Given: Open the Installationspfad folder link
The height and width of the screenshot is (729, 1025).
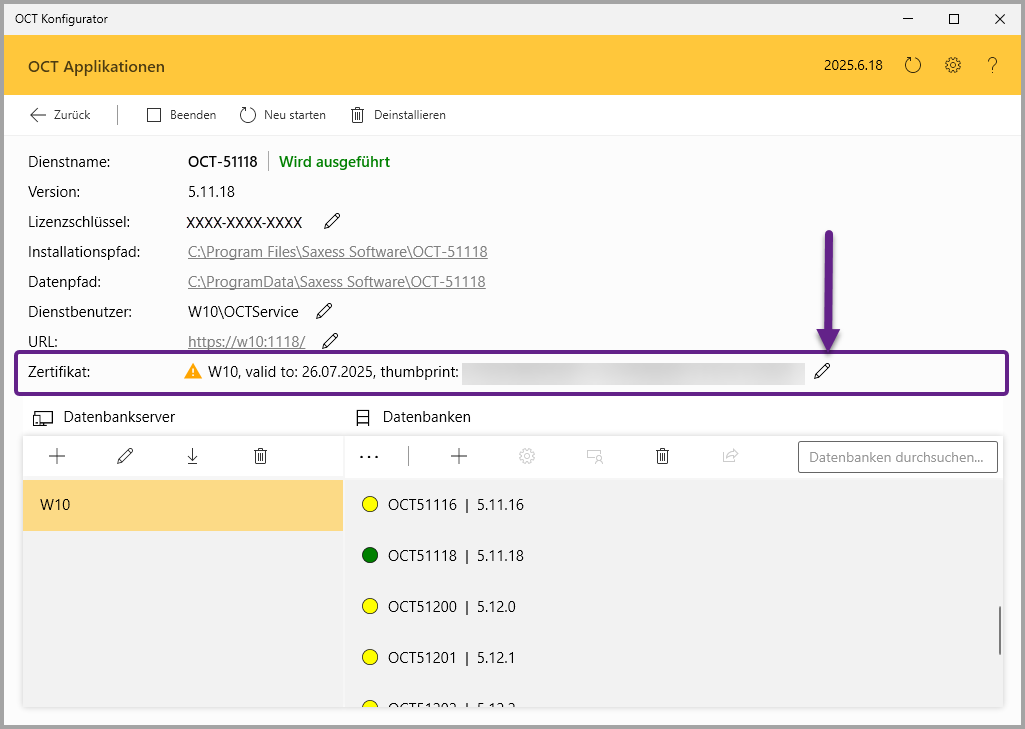Looking at the screenshot, I should (x=337, y=252).
